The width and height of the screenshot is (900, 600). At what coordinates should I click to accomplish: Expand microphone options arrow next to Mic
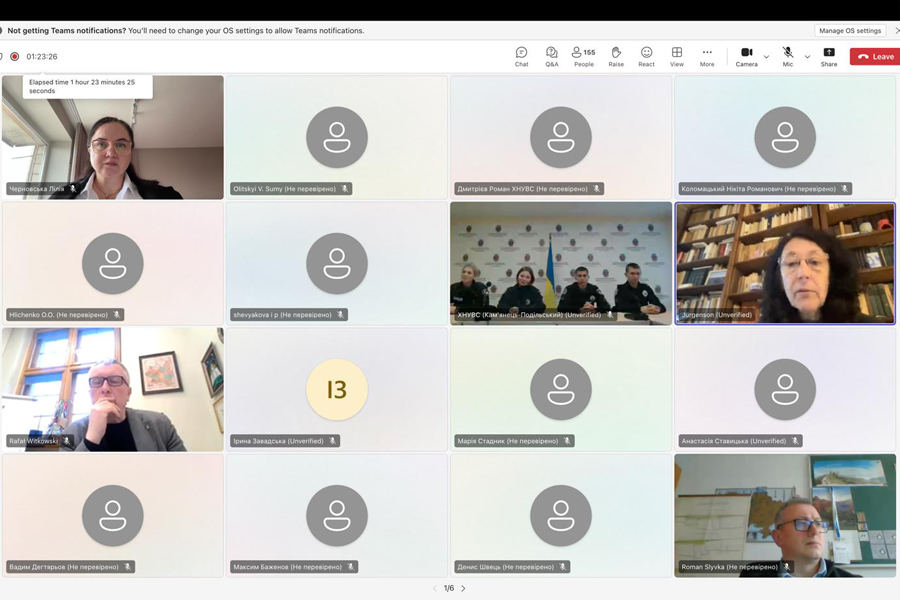[x=807, y=57]
